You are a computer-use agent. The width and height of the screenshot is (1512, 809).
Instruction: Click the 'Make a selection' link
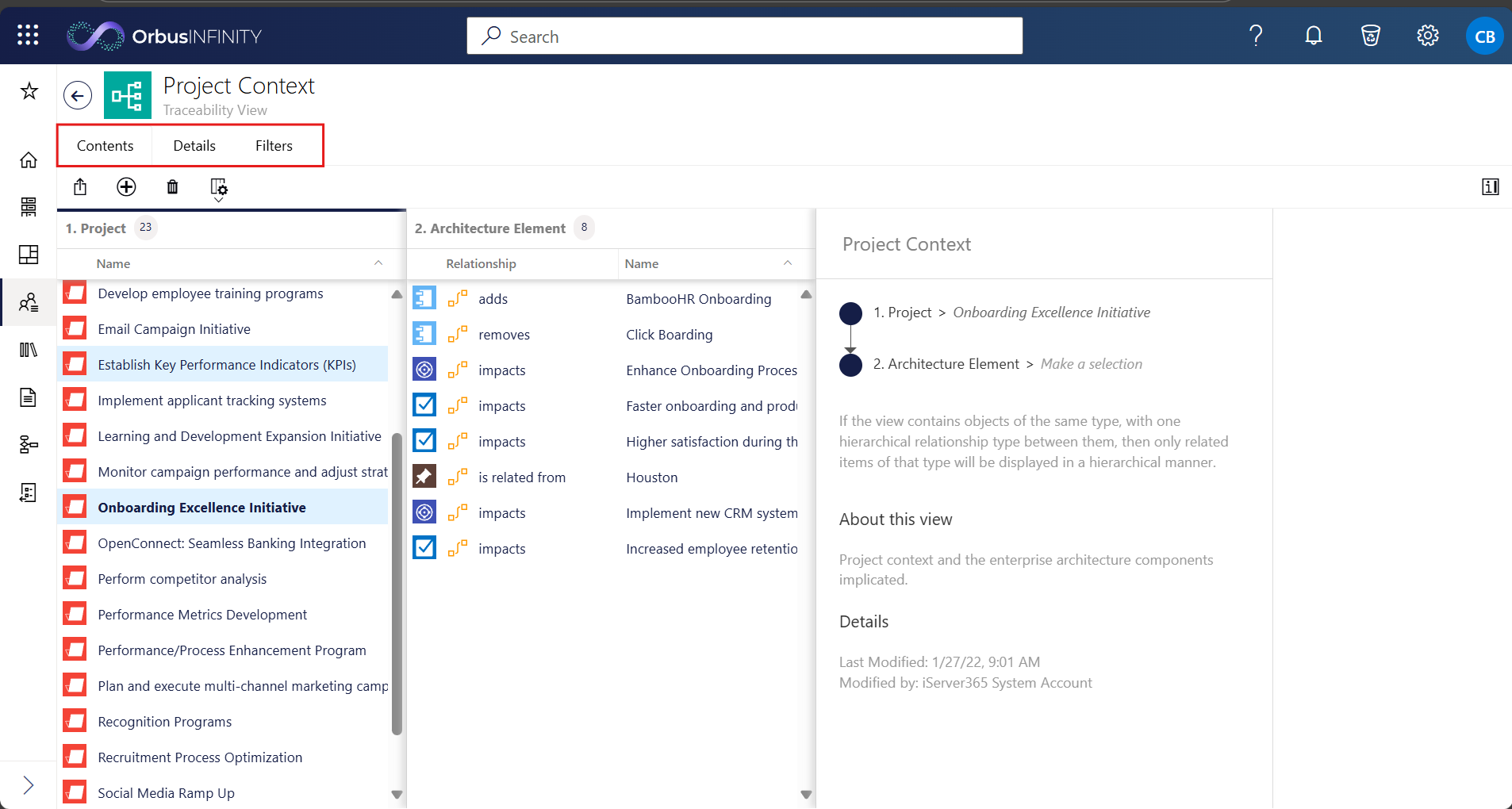point(1092,364)
